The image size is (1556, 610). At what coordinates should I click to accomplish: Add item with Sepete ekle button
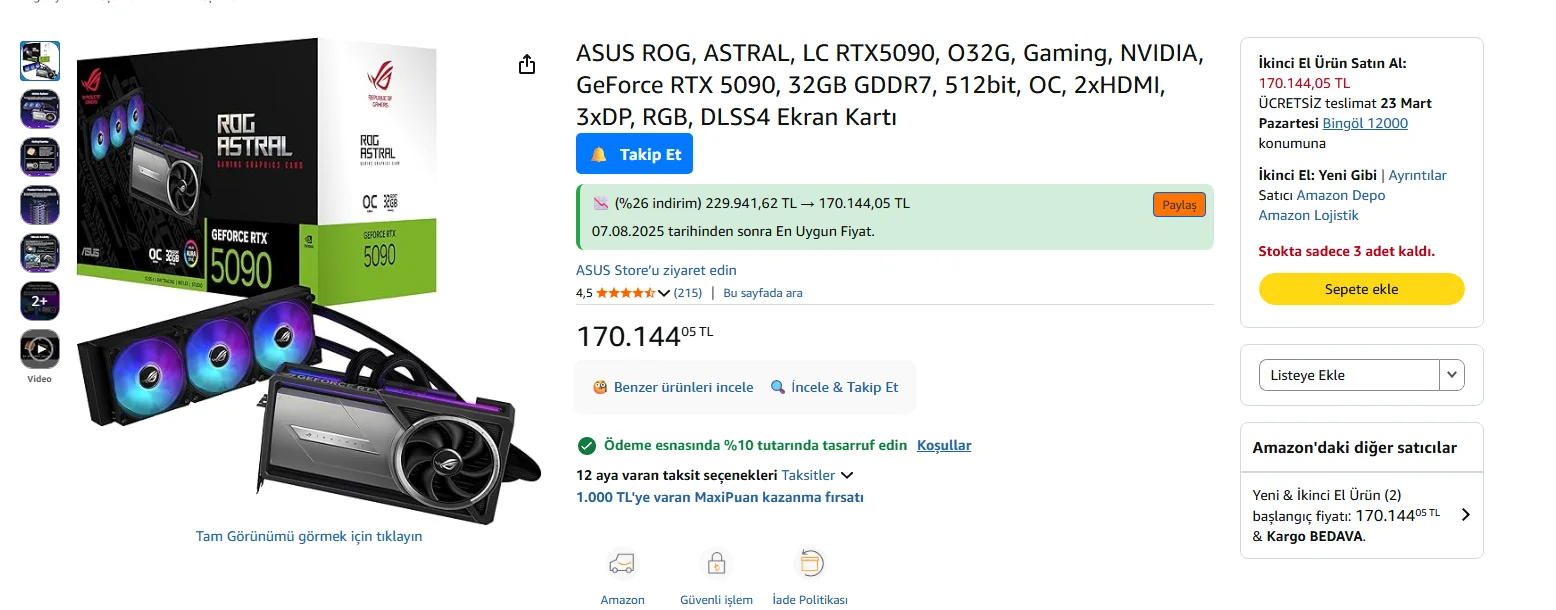click(1361, 289)
